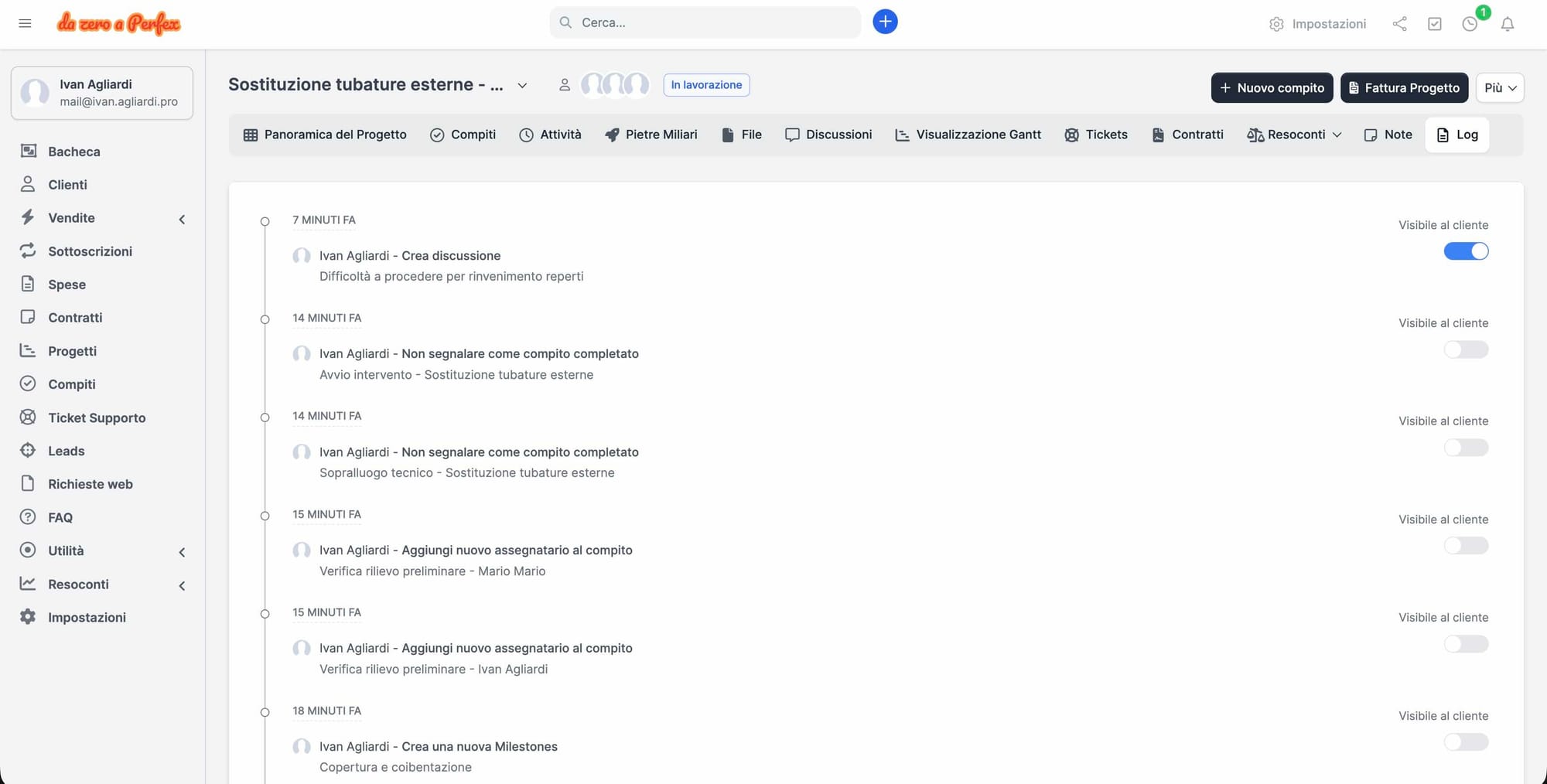Expand the project name dropdown chevron
This screenshot has width=1547, height=784.
(522, 85)
